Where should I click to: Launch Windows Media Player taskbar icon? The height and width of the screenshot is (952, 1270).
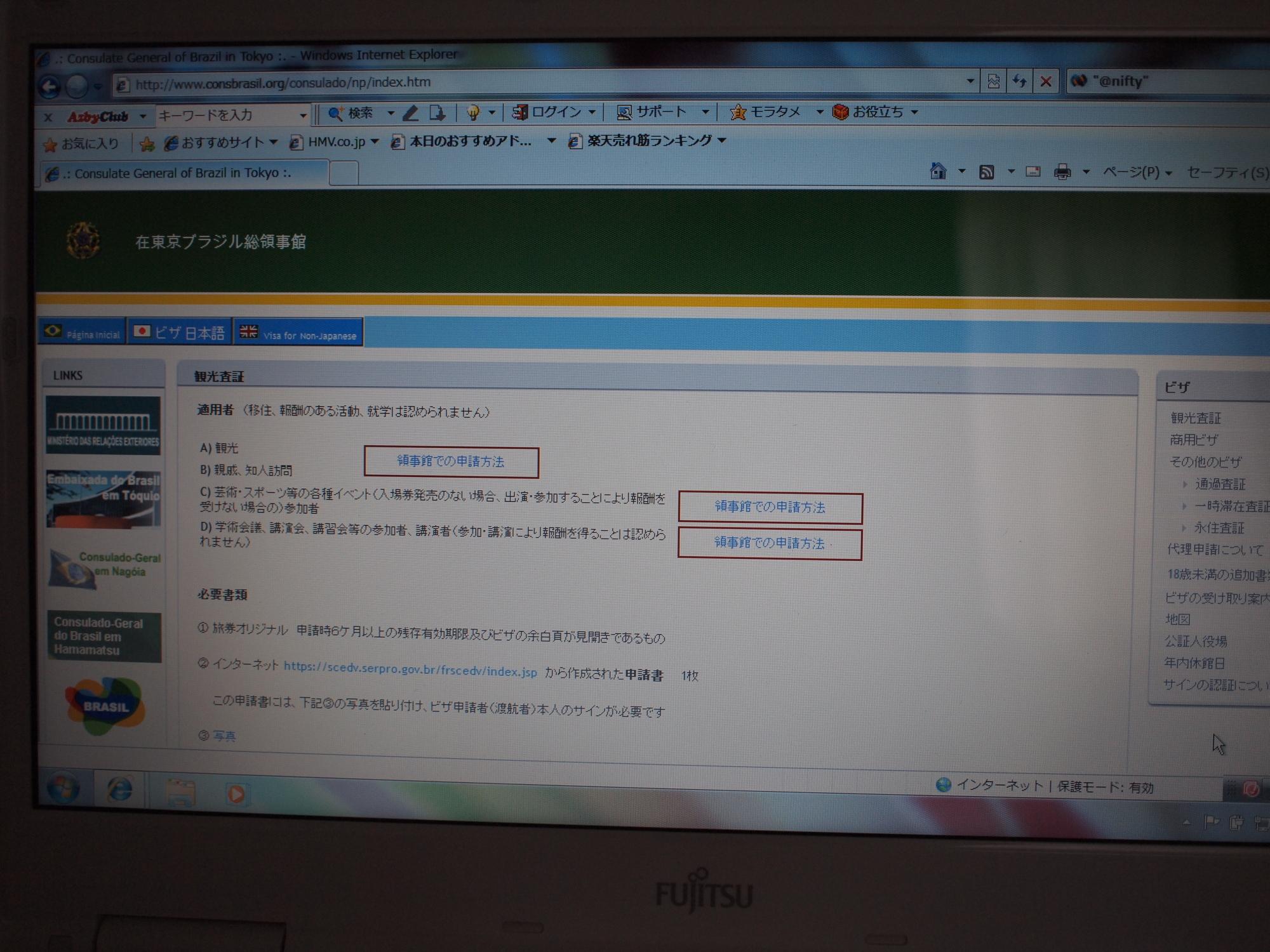(x=236, y=794)
